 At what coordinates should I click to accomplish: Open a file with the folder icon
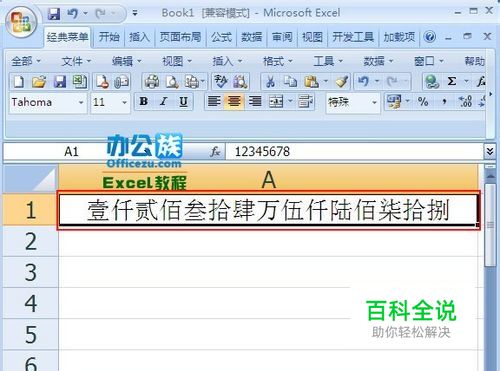[39, 82]
